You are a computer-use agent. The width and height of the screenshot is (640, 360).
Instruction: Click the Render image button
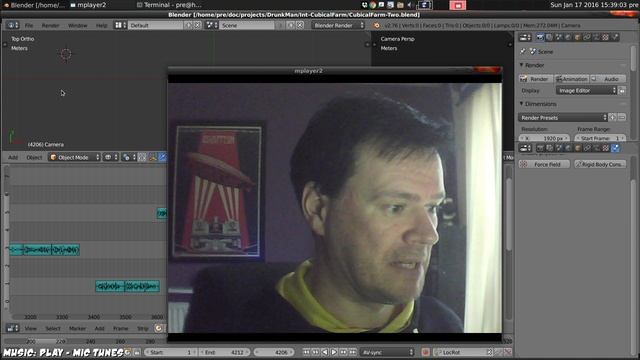point(535,79)
